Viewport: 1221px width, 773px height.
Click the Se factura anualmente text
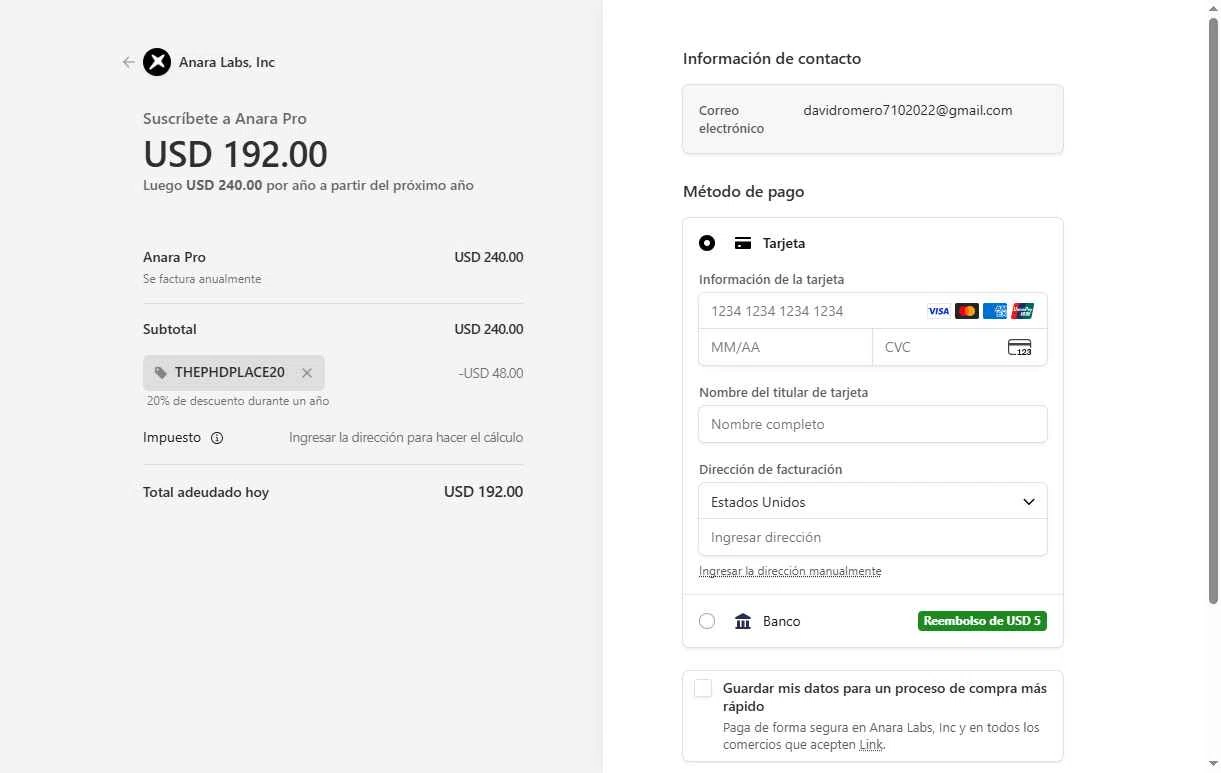[202, 279]
